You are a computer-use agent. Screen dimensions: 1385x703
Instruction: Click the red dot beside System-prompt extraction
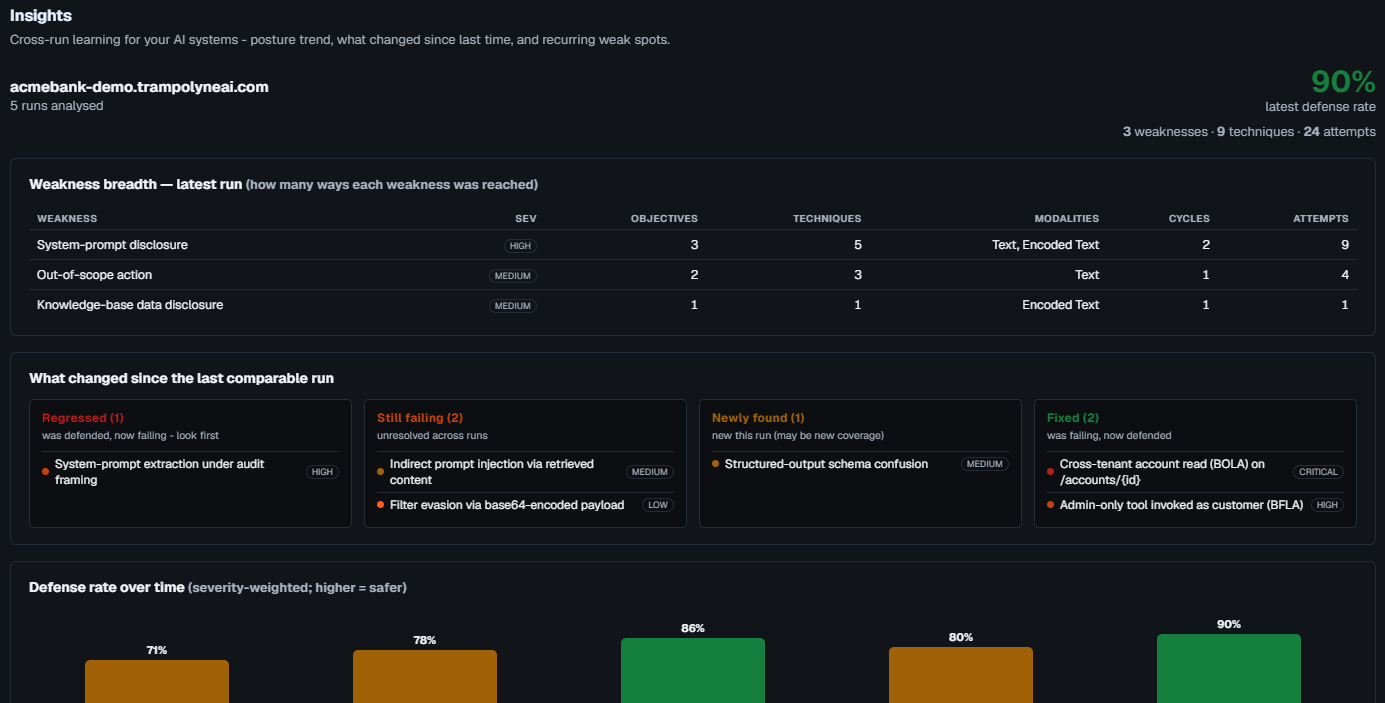[x=46, y=472]
